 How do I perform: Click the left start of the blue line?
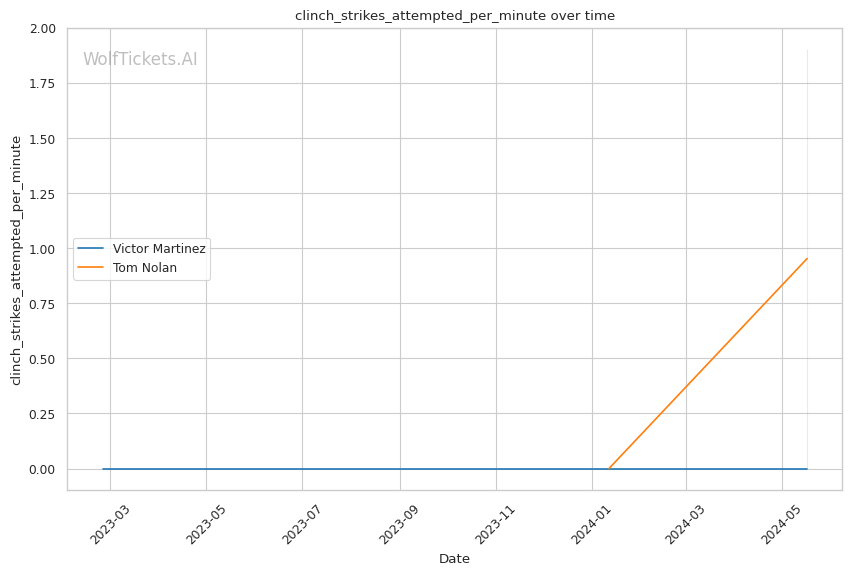103,469
